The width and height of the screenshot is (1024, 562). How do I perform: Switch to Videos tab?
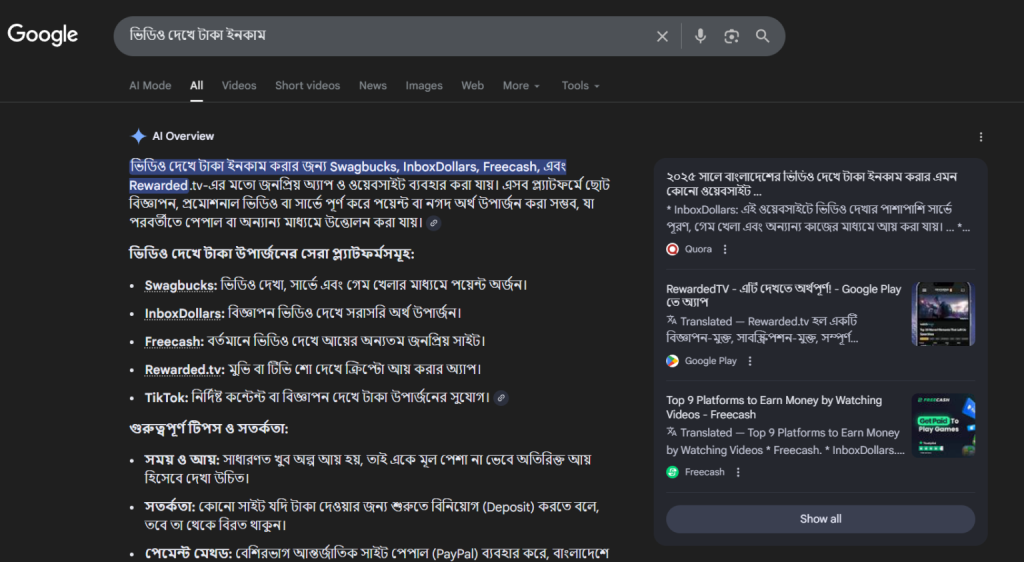coord(239,86)
